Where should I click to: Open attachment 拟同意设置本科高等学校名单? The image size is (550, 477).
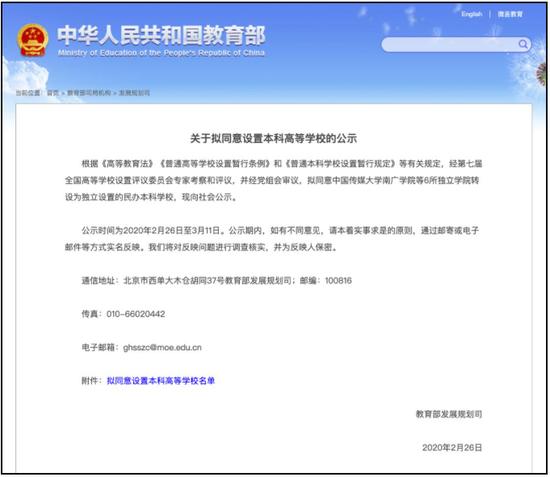161,381
